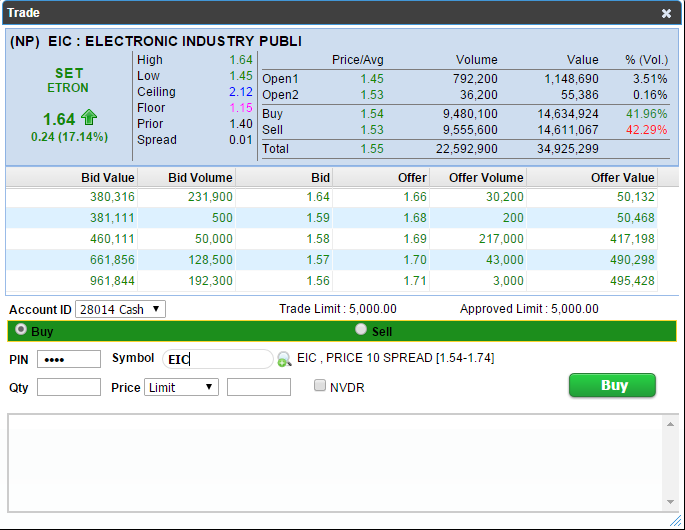The image size is (685, 530).
Task: Close the Trade window
Action: (x=666, y=13)
